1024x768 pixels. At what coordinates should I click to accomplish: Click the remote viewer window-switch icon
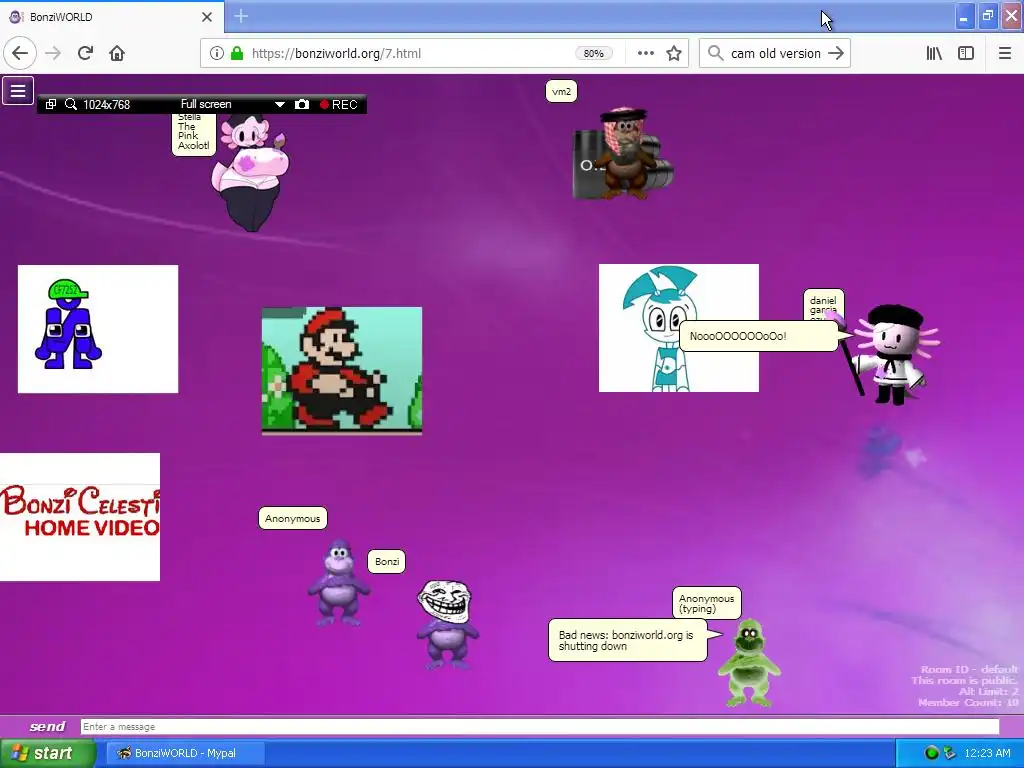(51, 104)
